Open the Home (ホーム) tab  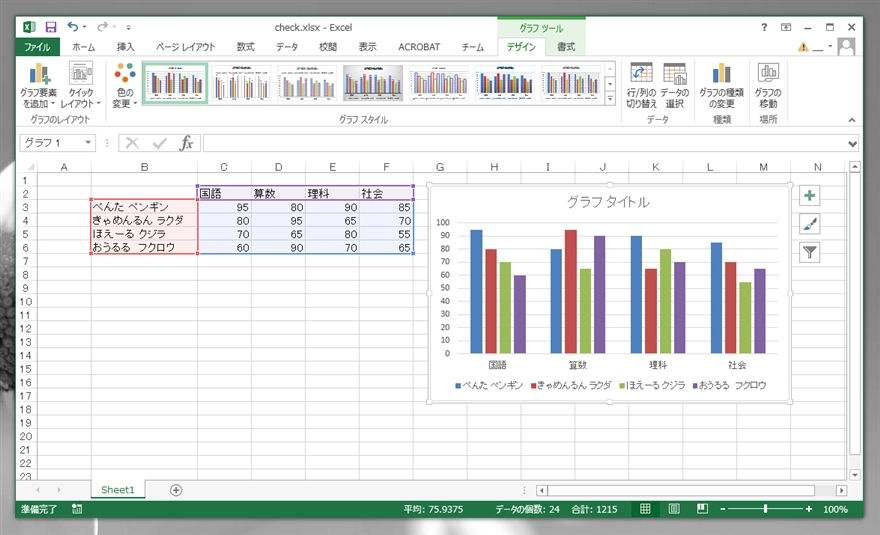coord(83,47)
